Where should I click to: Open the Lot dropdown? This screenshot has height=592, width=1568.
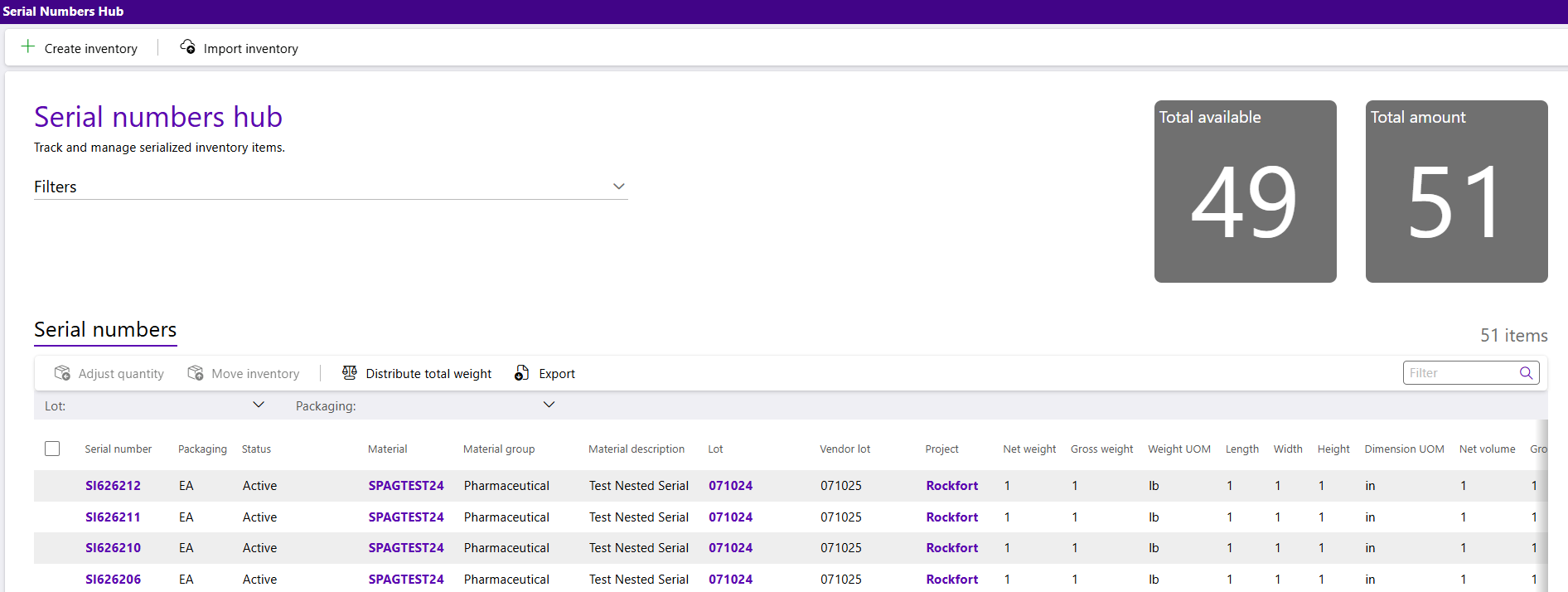coord(259,405)
